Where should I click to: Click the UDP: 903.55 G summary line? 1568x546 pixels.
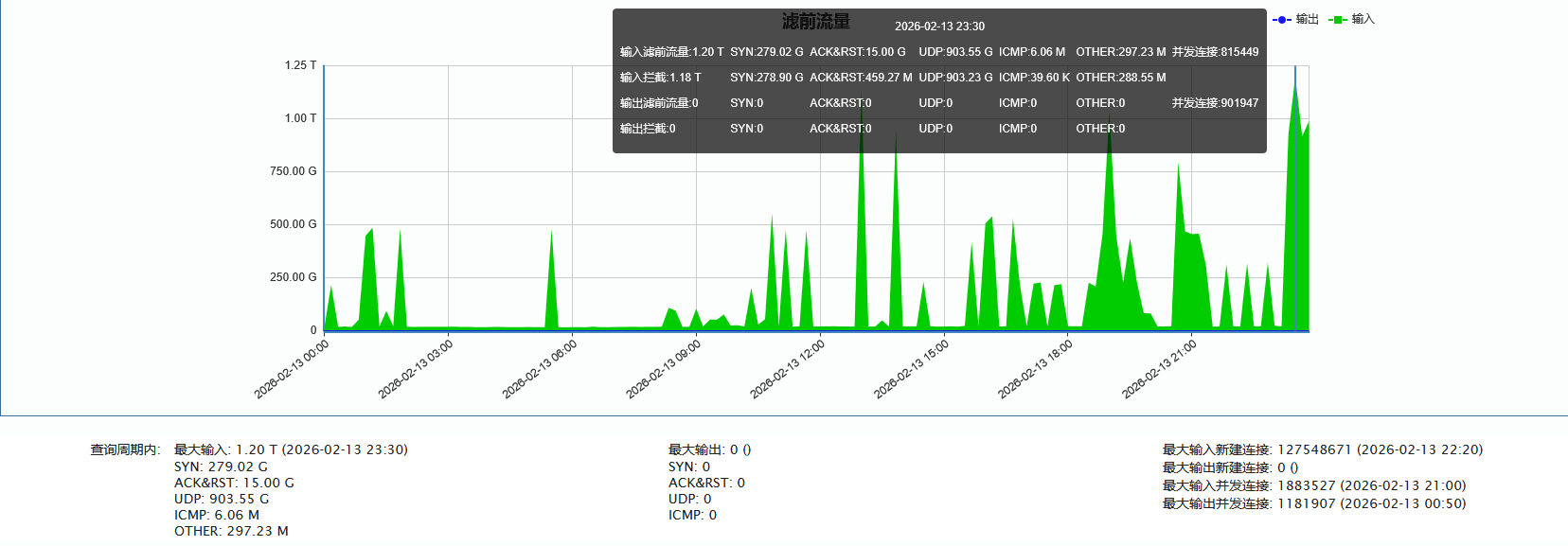click(x=221, y=499)
